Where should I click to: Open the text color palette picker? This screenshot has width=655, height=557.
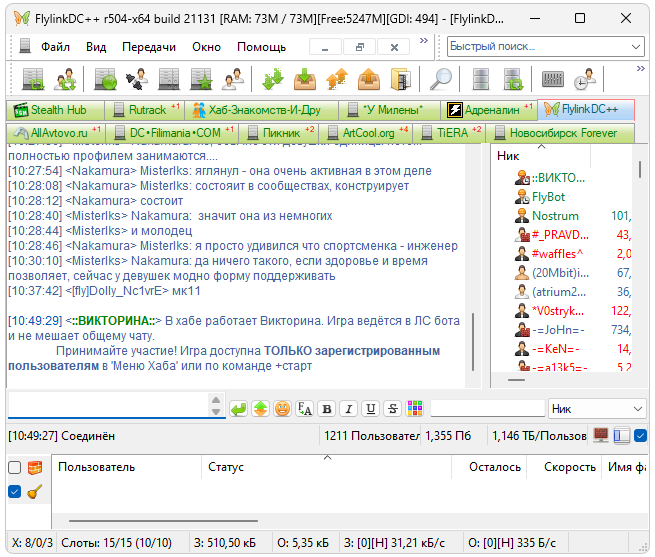tap(415, 408)
